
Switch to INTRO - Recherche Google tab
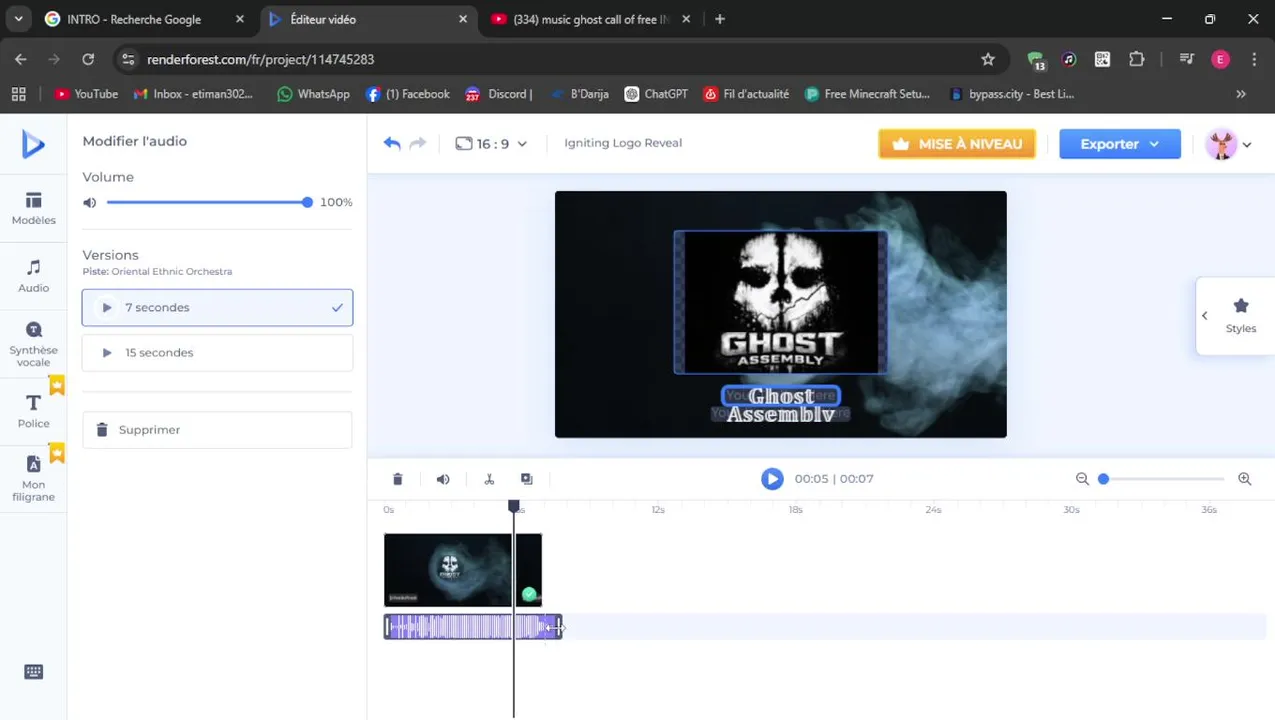point(146,19)
